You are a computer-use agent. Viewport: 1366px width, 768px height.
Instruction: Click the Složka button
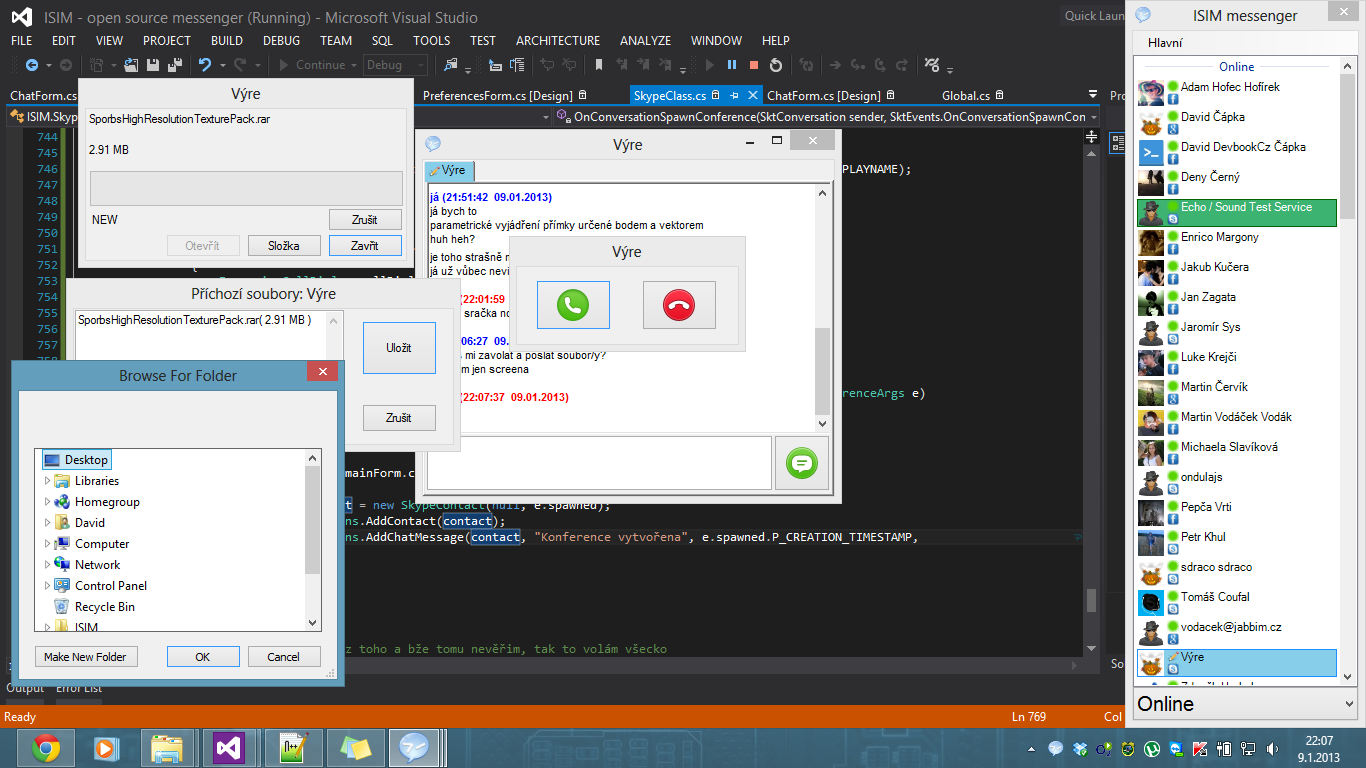[x=284, y=245]
